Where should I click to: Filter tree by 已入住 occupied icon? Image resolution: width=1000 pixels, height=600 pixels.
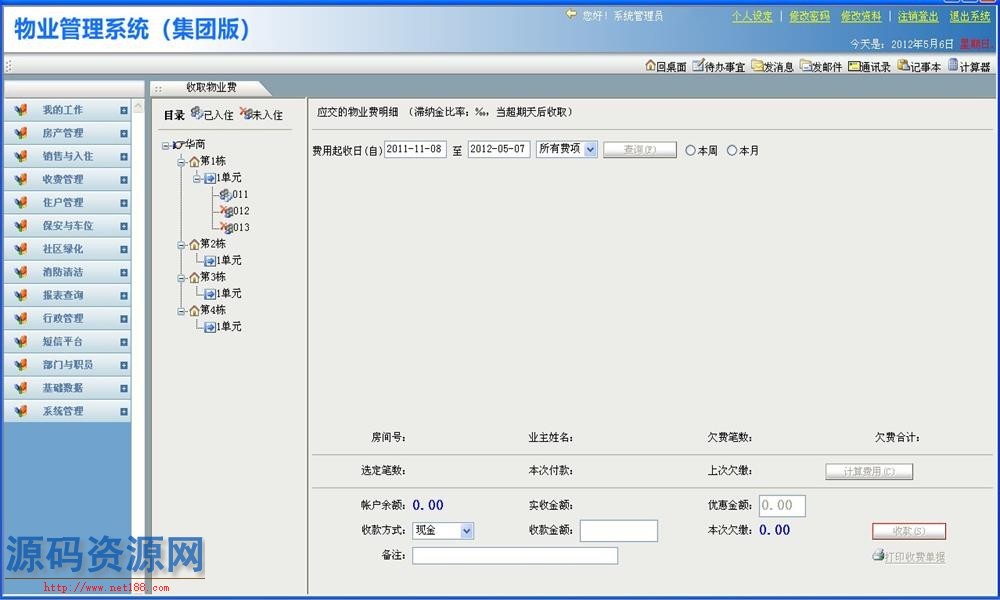(x=196, y=113)
